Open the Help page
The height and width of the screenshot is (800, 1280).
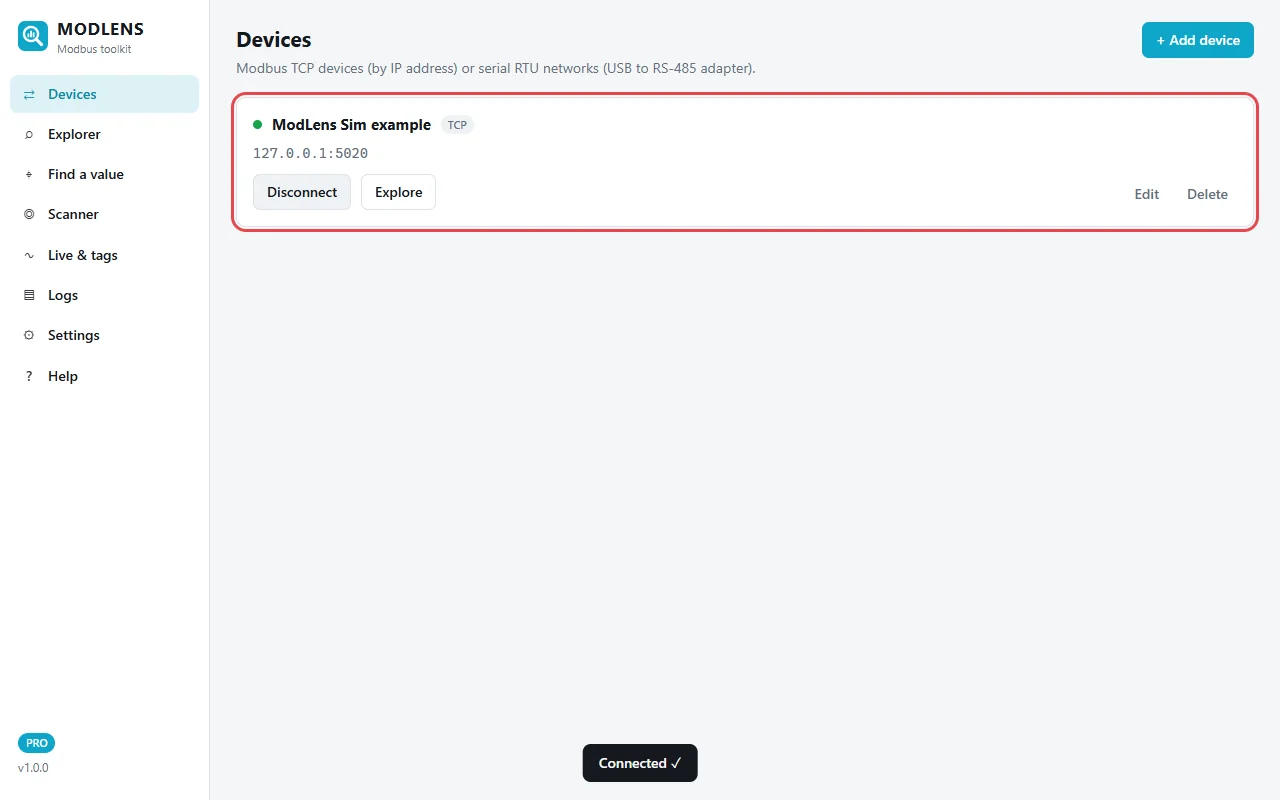pyautogui.click(x=104, y=376)
